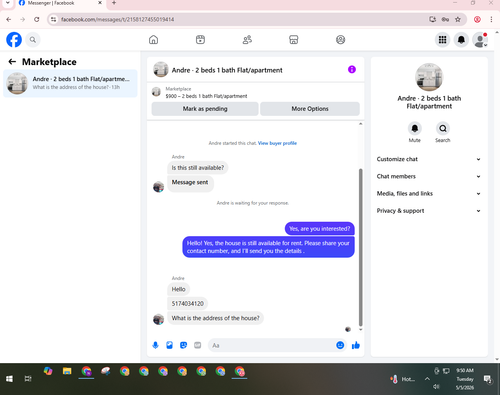
Task: Expand Privacy & support section
Action: pyautogui.click(x=429, y=211)
